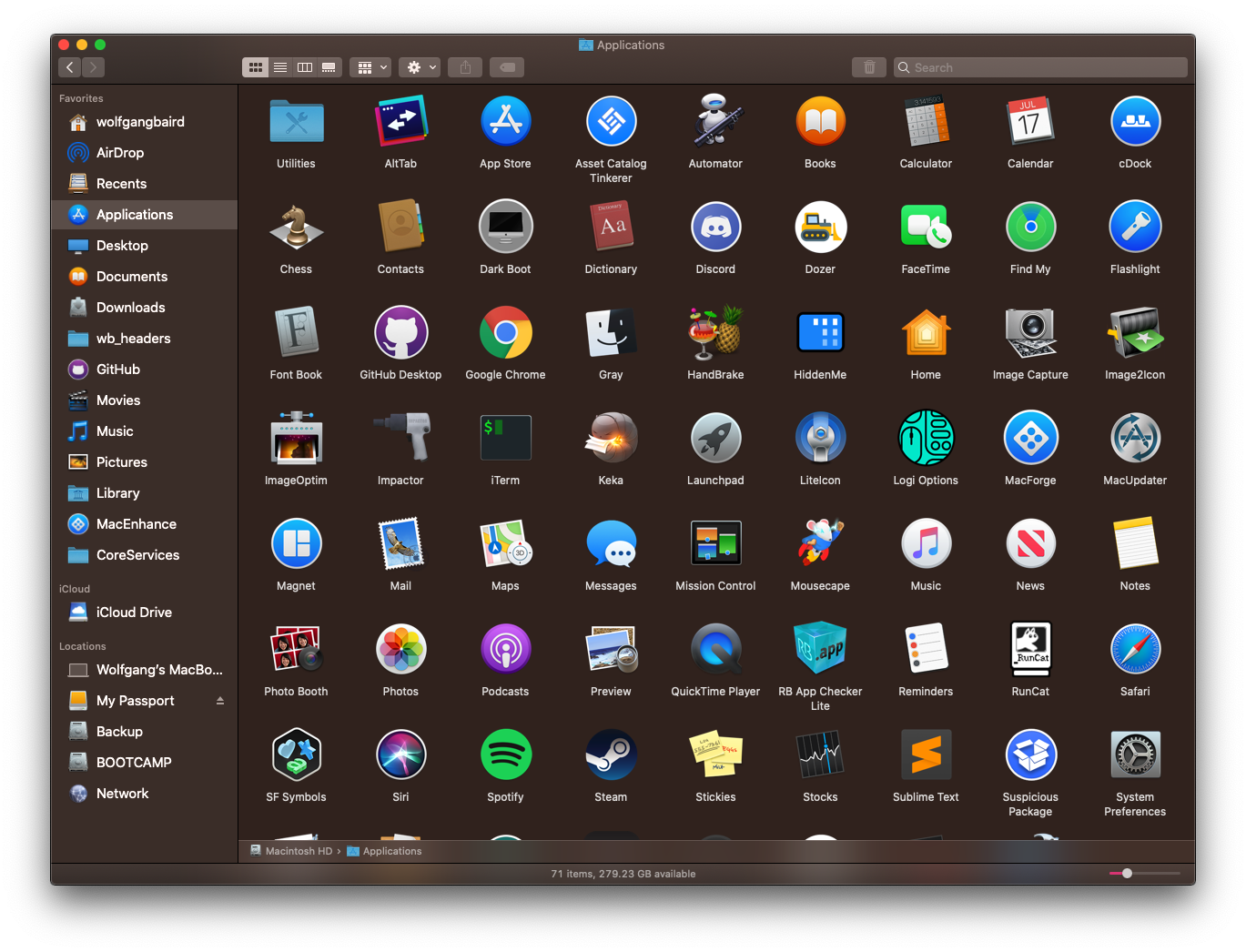Open the Library folder in sidebar
The height and width of the screenshot is (952, 1246).
coord(144,493)
